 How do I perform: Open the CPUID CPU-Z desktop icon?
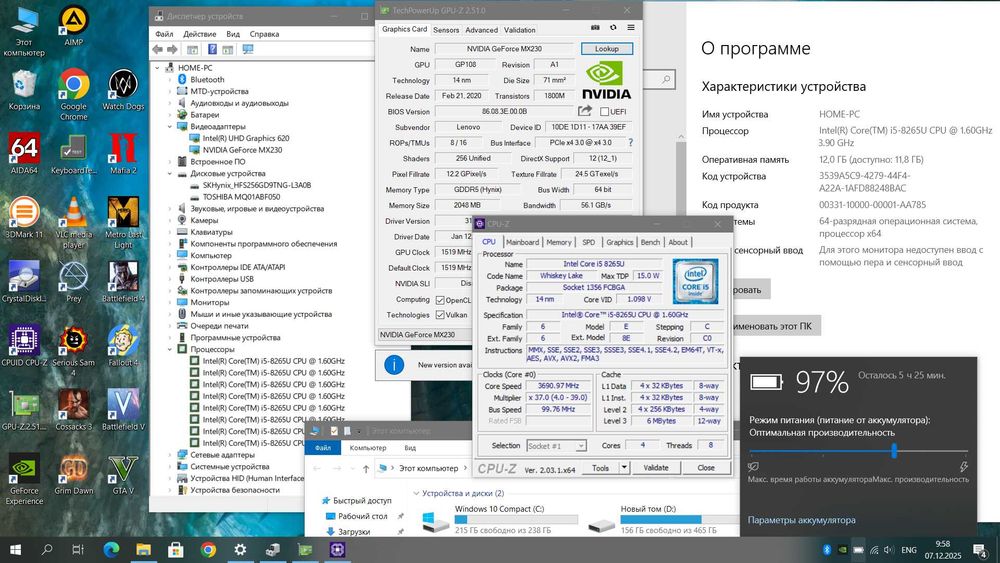24,346
